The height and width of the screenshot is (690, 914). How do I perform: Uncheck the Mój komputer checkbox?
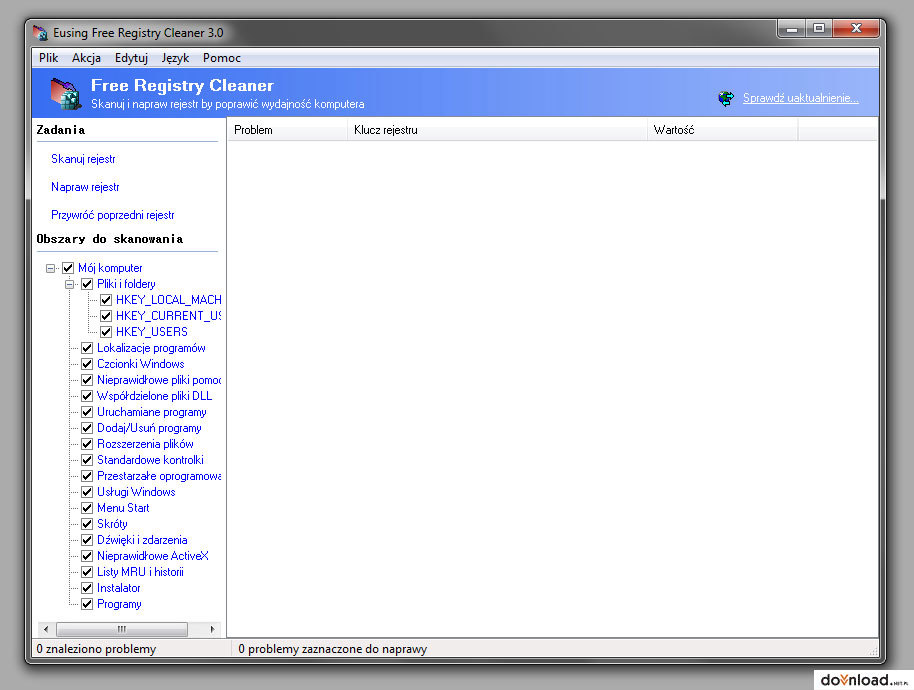coord(68,268)
